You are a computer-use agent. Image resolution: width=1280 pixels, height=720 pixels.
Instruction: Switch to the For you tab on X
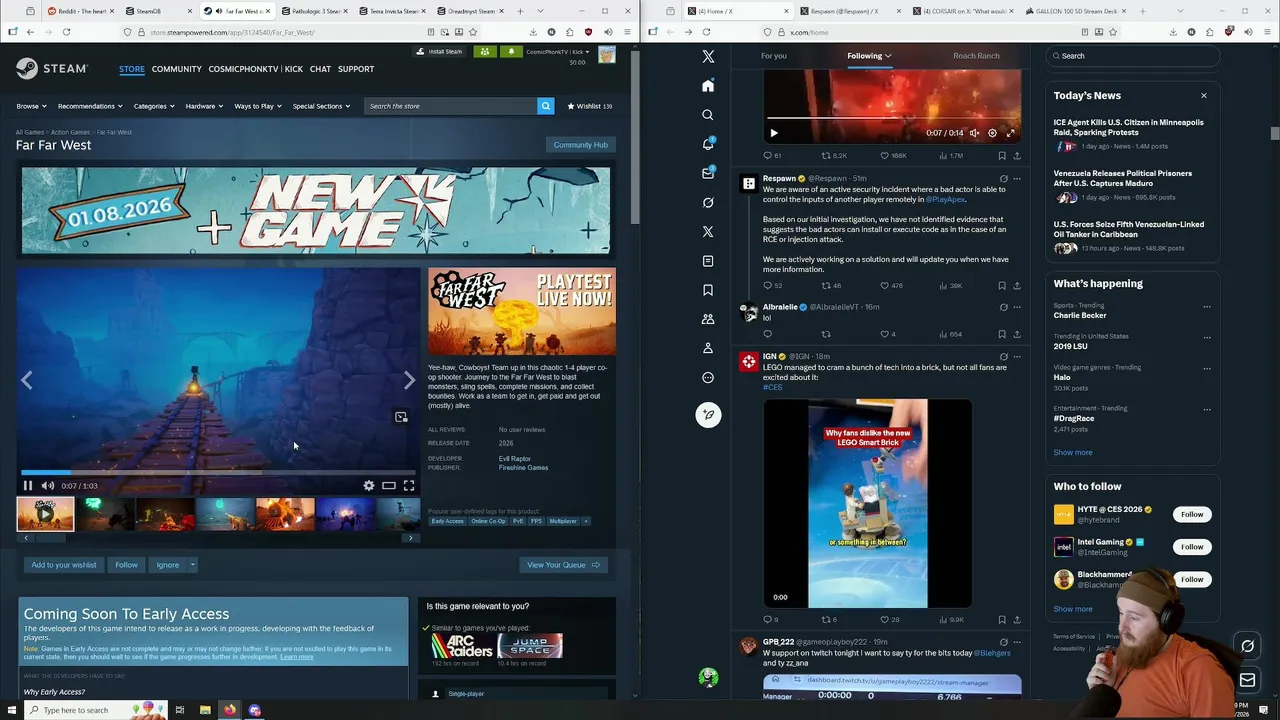(774, 56)
